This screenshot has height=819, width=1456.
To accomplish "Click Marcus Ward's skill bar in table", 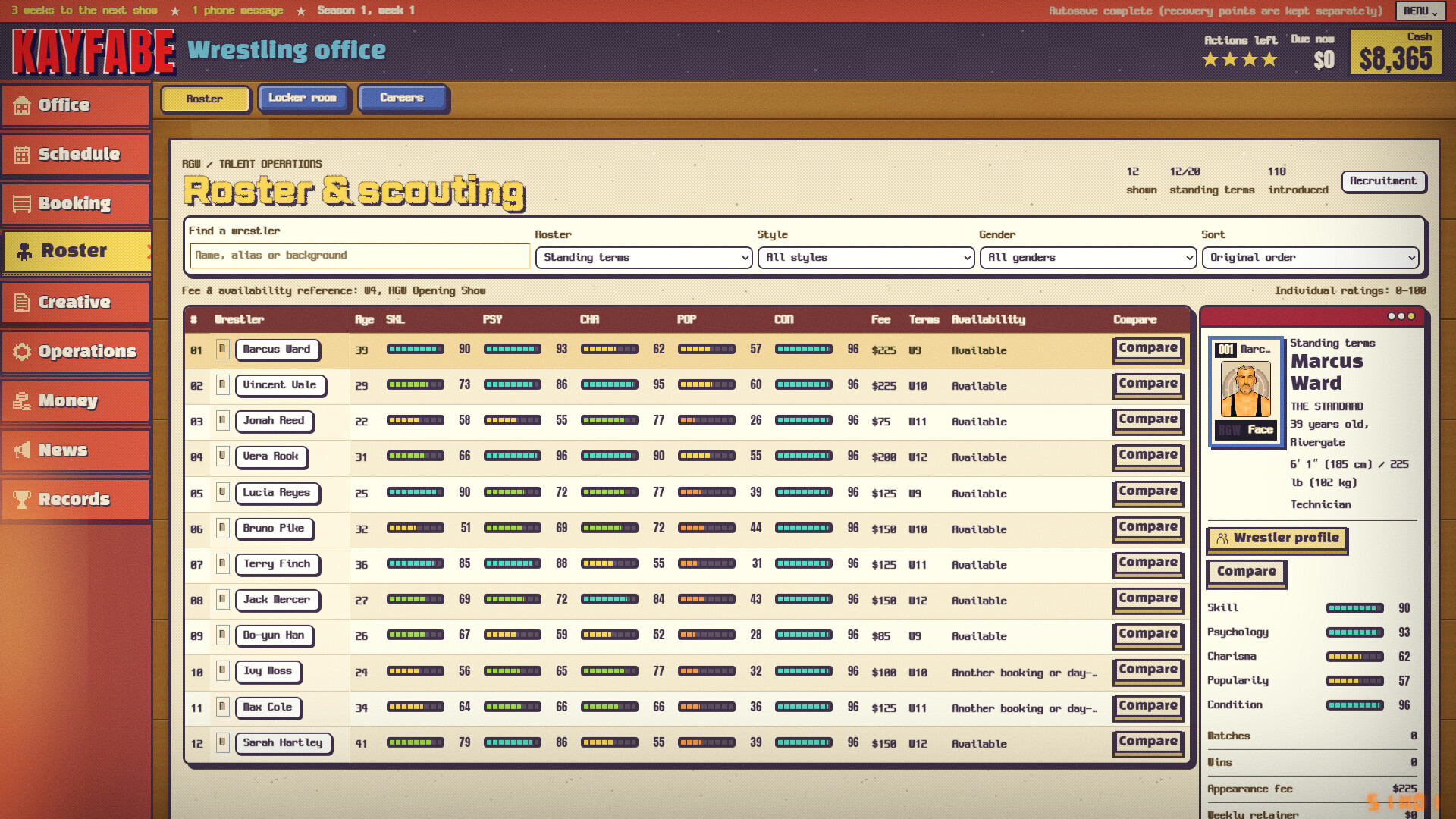I will pyautogui.click(x=415, y=349).
